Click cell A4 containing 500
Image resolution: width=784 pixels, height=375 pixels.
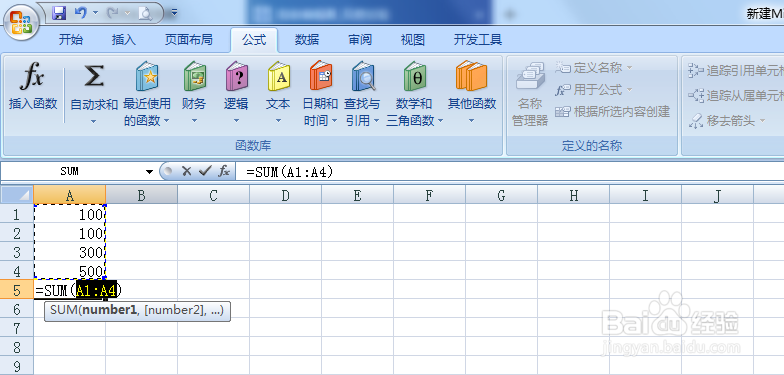click(x=70, y=270)
